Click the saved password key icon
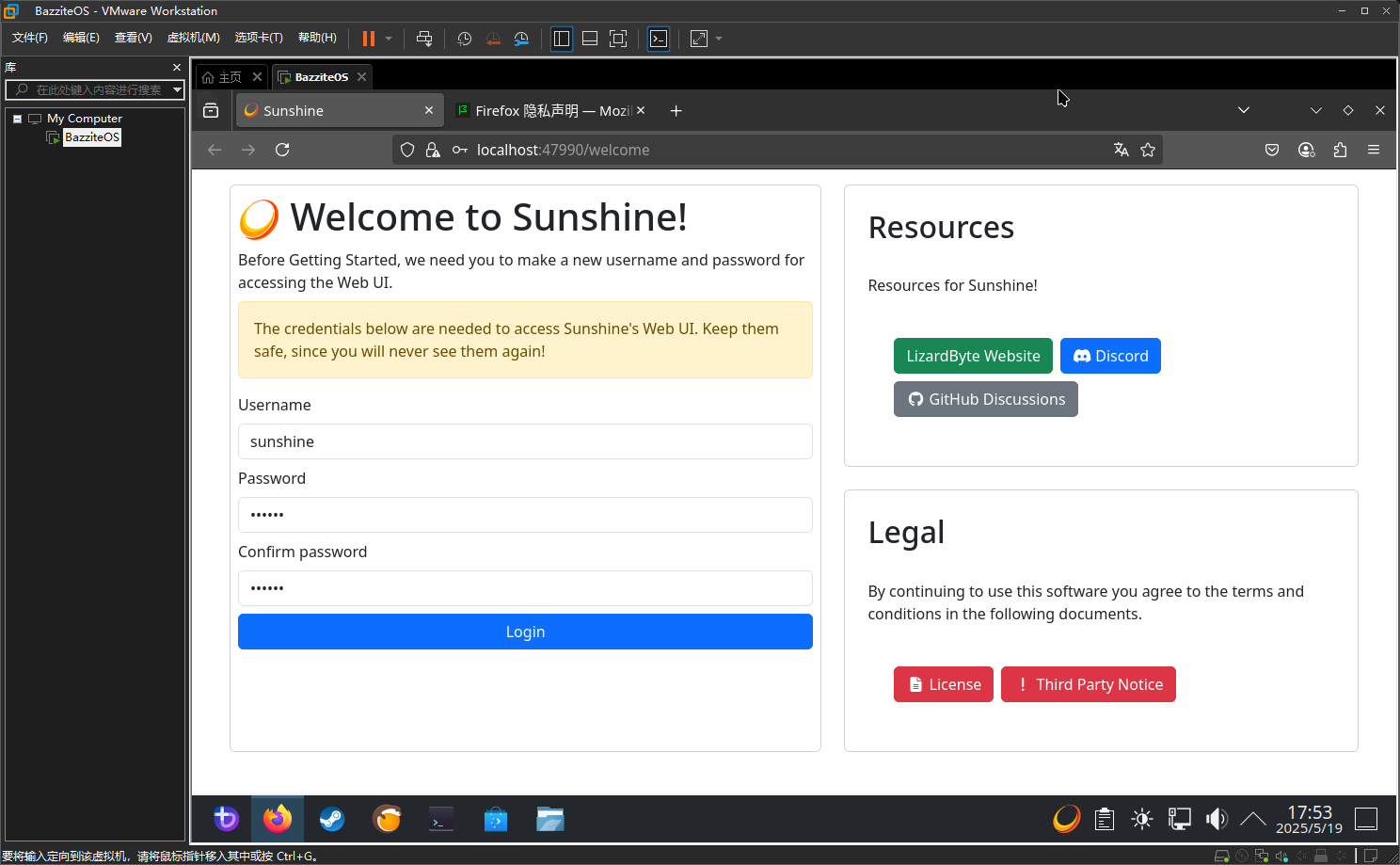The height and width of the screenshot is (865, 1400). tap(460, 150)
